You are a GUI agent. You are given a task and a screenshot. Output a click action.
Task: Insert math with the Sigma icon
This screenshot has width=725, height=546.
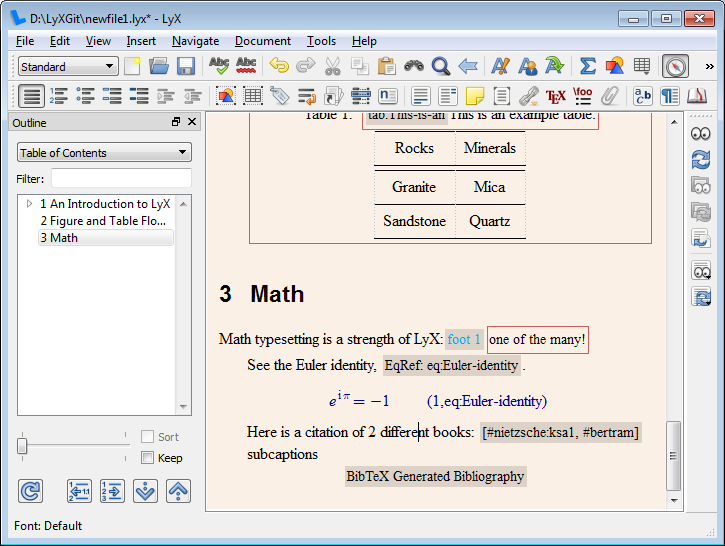pyautogui.click(x=588, y=66)
